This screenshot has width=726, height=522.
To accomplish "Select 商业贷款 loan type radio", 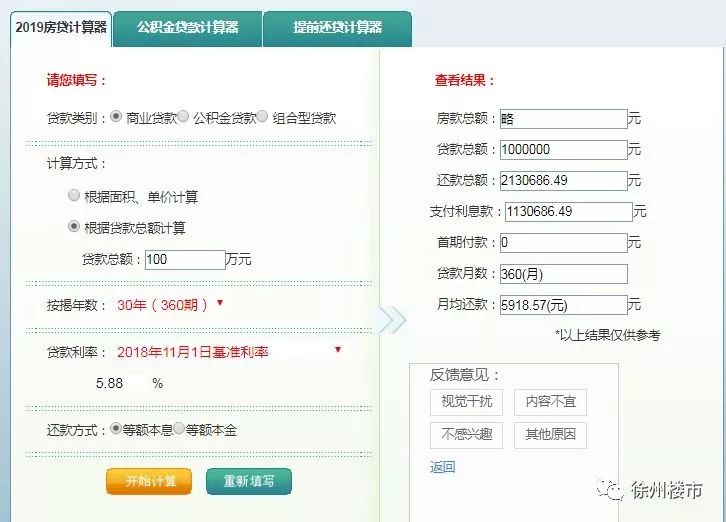I will coord(116,116).
